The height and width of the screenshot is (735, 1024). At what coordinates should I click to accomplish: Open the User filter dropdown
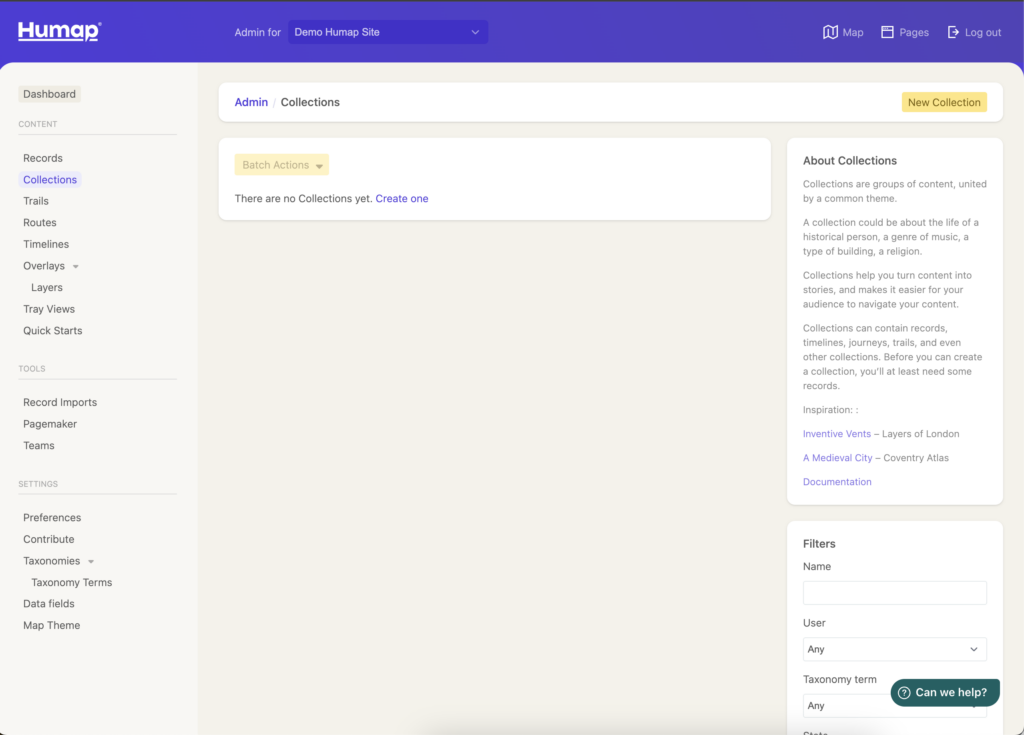[894, 649]
